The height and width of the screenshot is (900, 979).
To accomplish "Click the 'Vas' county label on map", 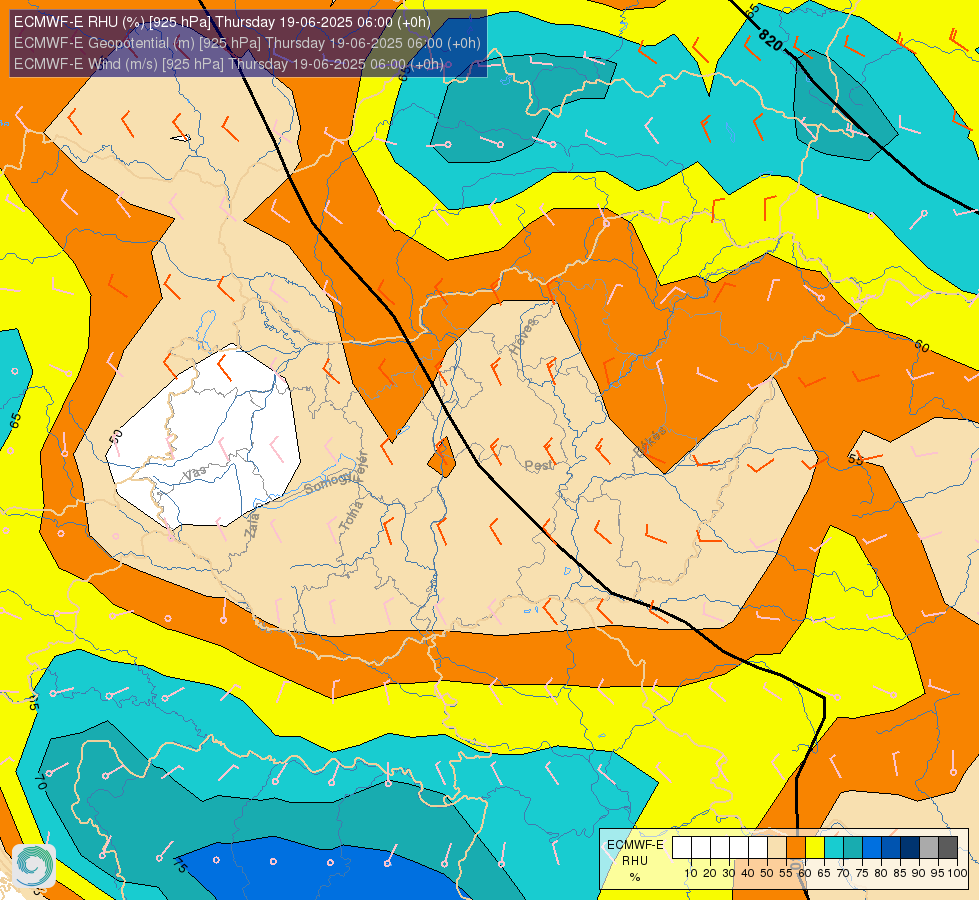I will click(x=194, y=473).
